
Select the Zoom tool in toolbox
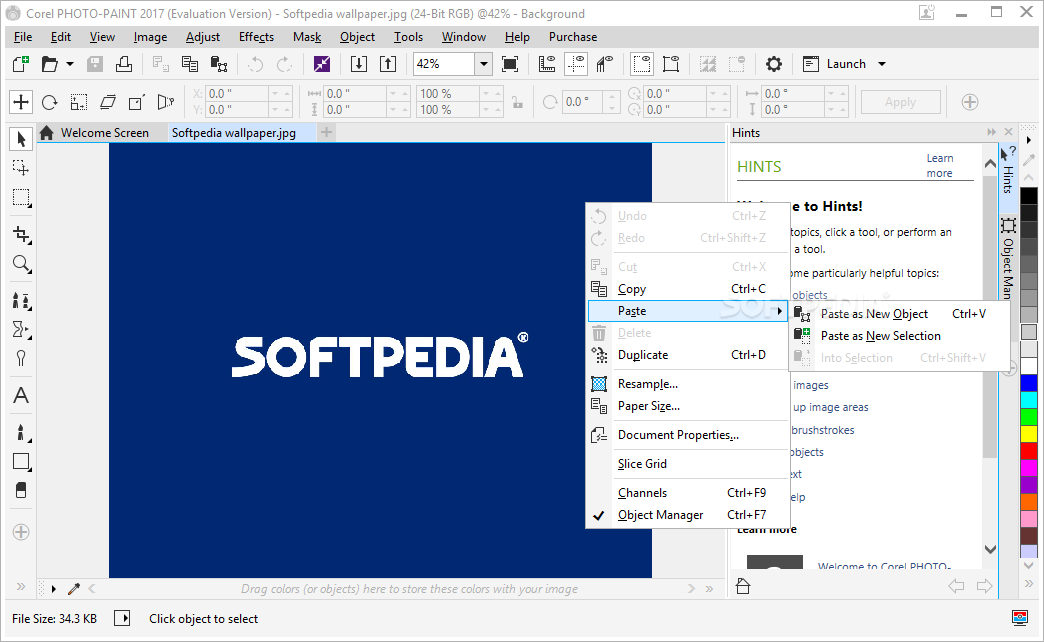click(21, 264)
